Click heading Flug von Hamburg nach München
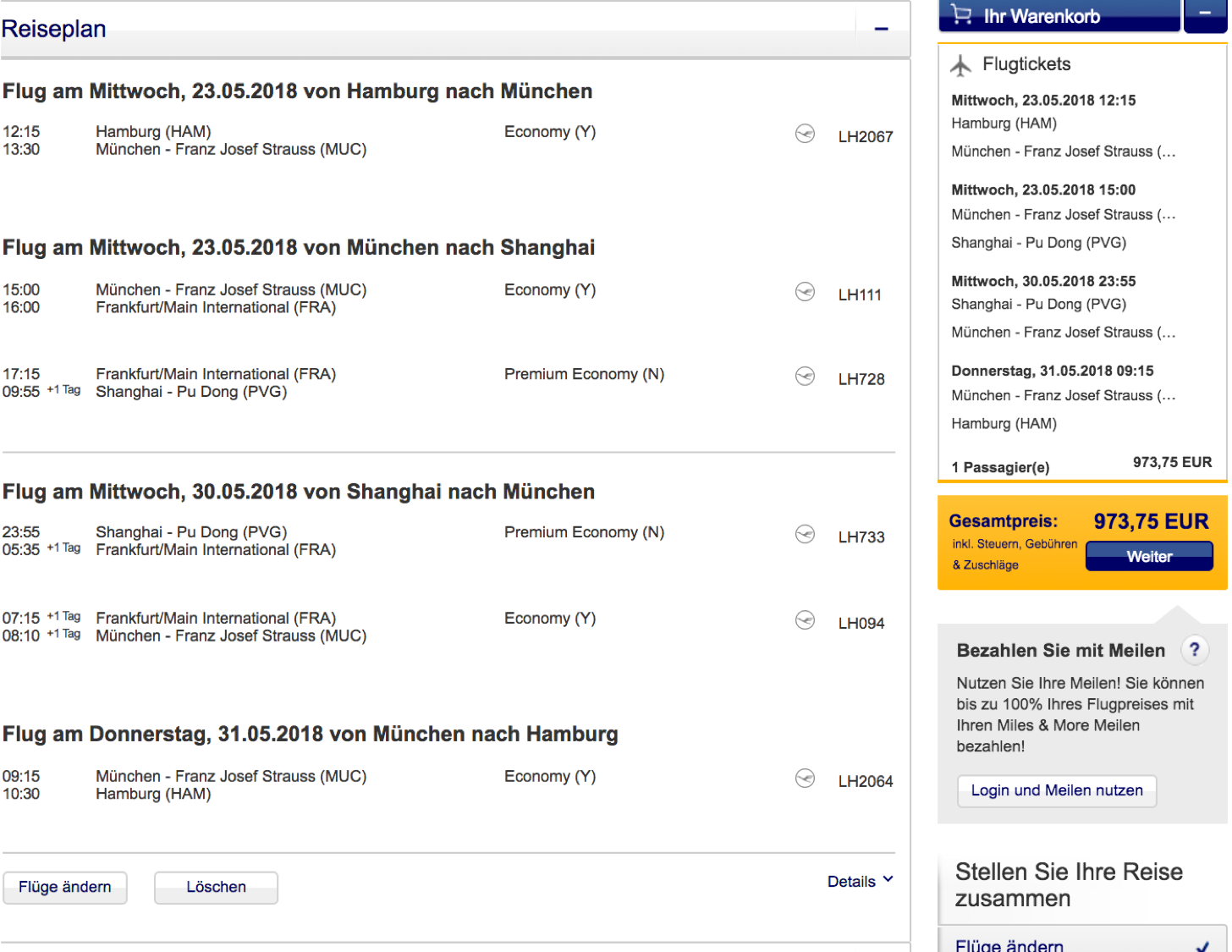Screen dimensions: 1232x952 (298, 91)
